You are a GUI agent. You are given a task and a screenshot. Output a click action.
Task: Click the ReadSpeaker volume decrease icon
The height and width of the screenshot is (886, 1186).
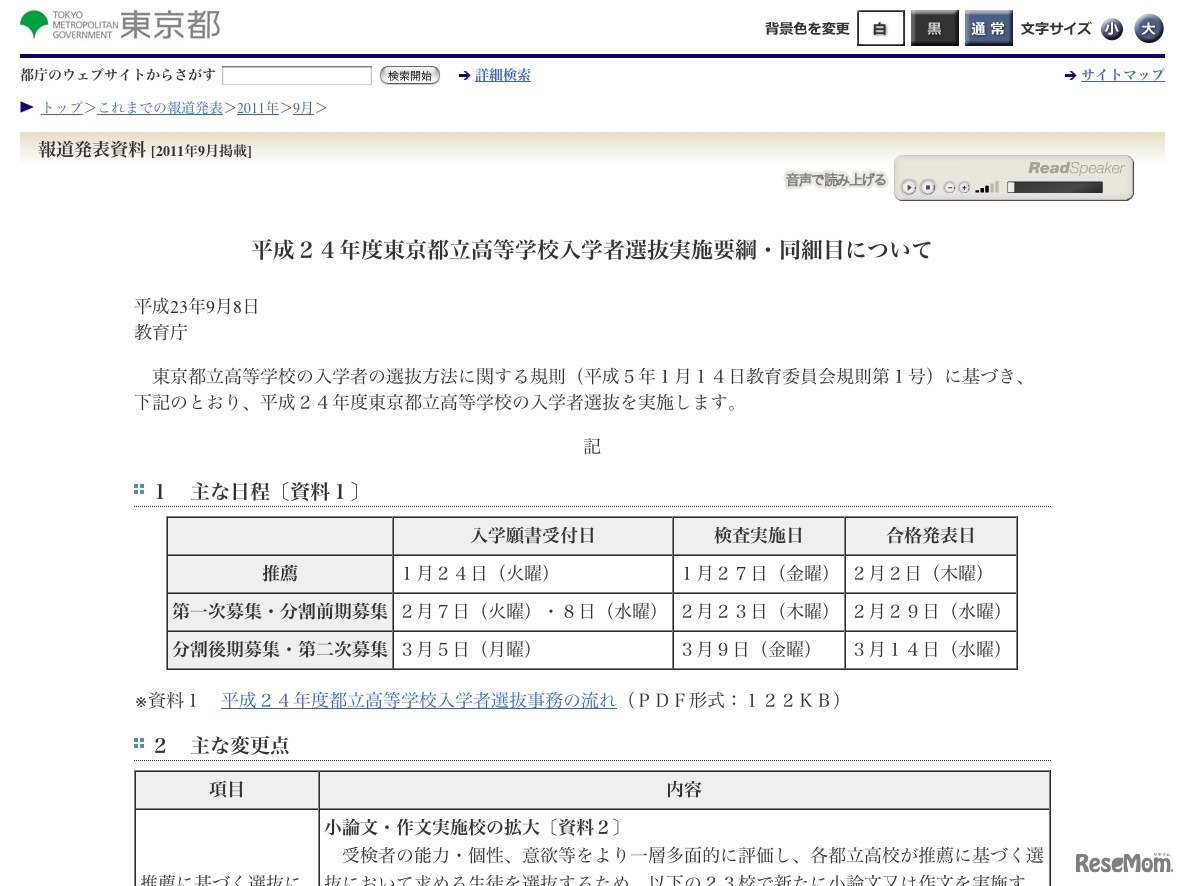click(x=950, y=187)
